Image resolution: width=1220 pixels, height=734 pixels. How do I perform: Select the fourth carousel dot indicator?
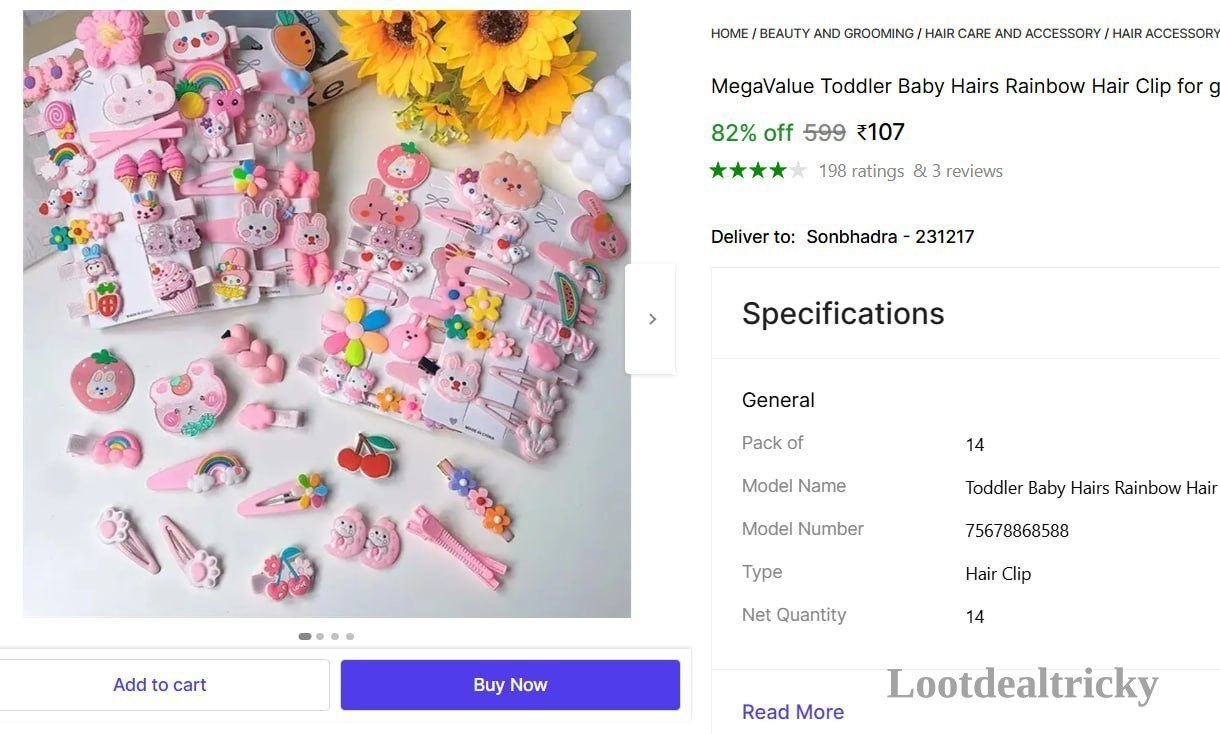point(350,636)
